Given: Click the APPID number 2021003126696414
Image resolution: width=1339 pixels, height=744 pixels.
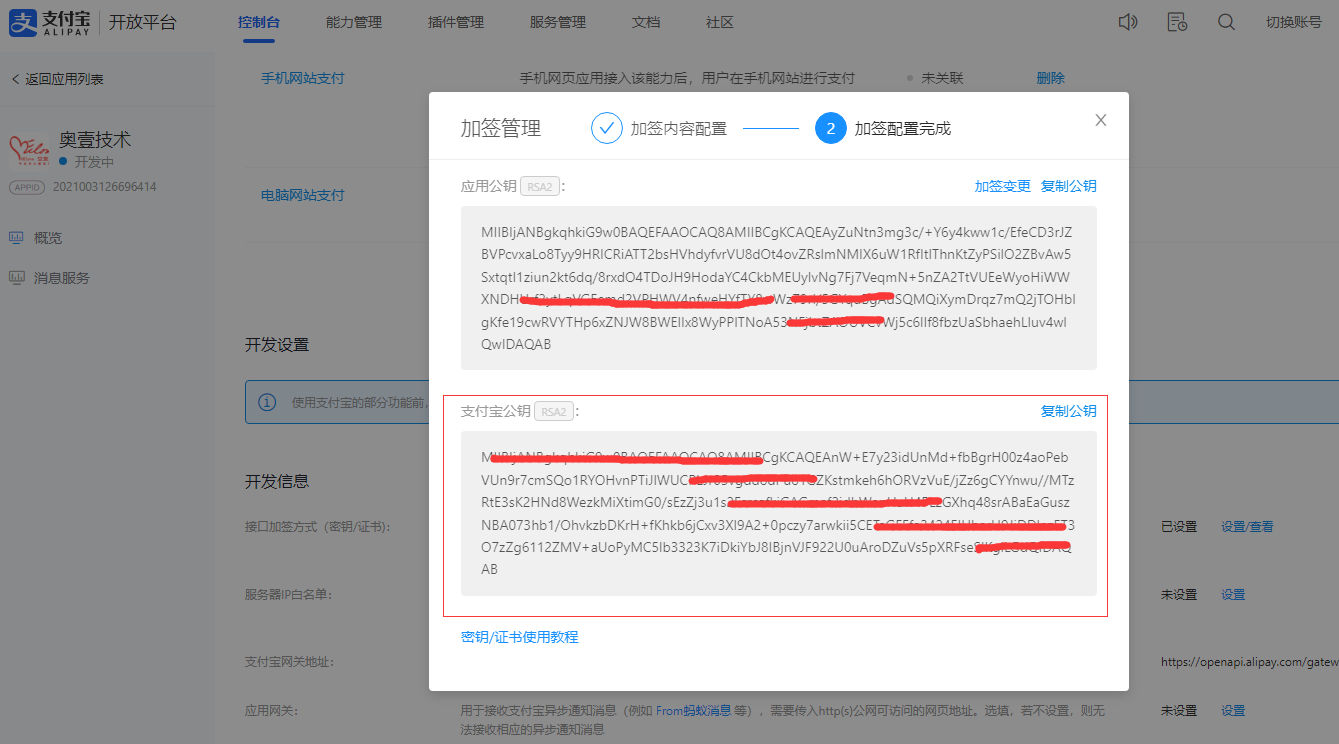Looking at the screenshot, I should [x=105, y=187].
